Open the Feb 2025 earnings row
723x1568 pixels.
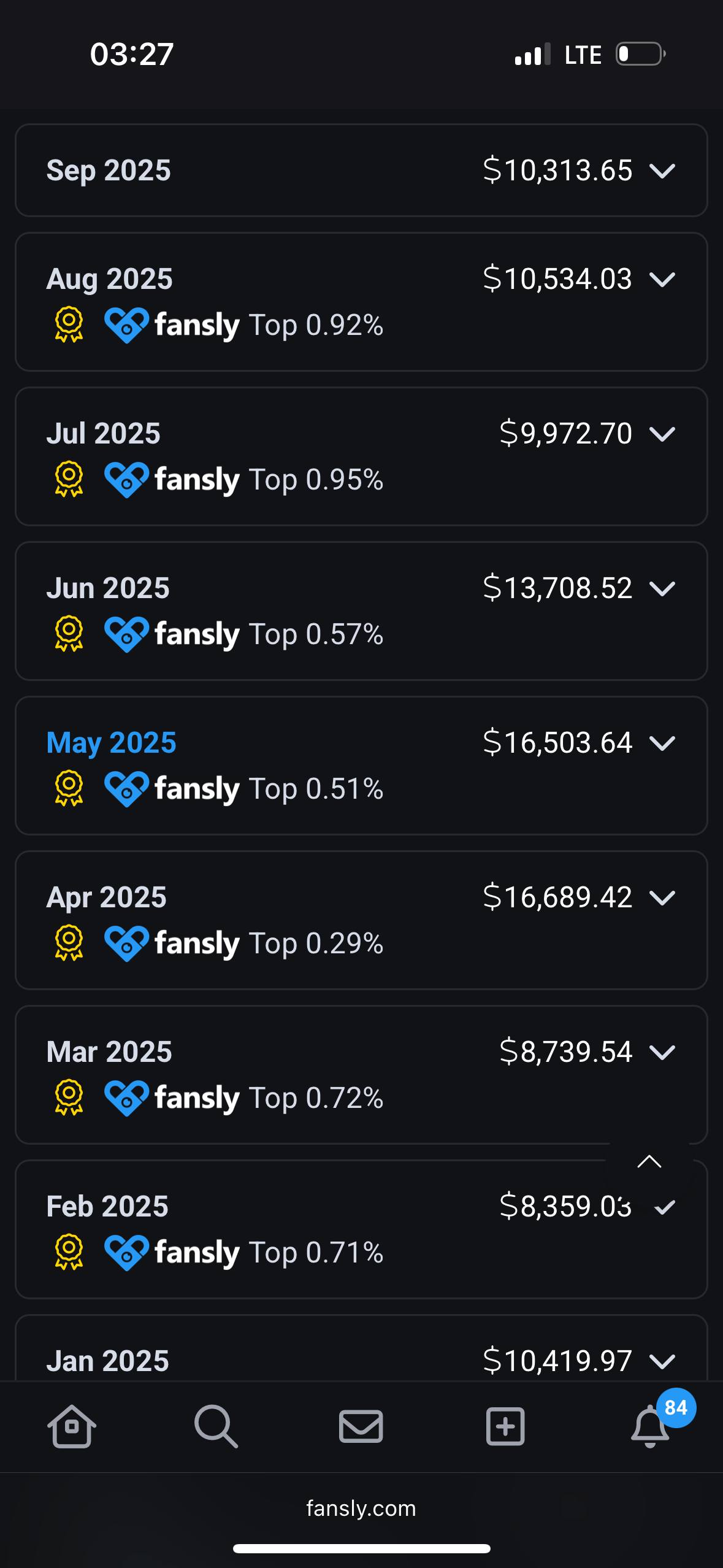(x=361, y=1229)
